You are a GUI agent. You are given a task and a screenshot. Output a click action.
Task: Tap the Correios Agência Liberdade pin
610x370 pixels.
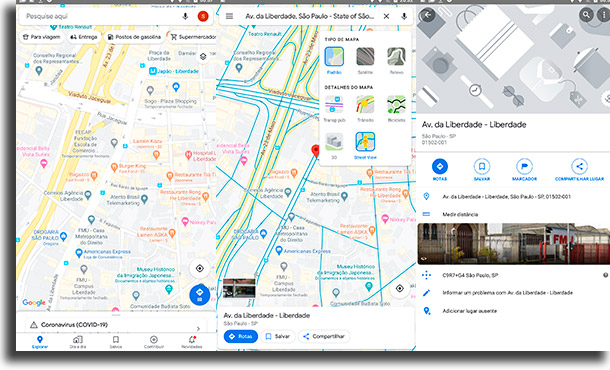coord(88,195)
